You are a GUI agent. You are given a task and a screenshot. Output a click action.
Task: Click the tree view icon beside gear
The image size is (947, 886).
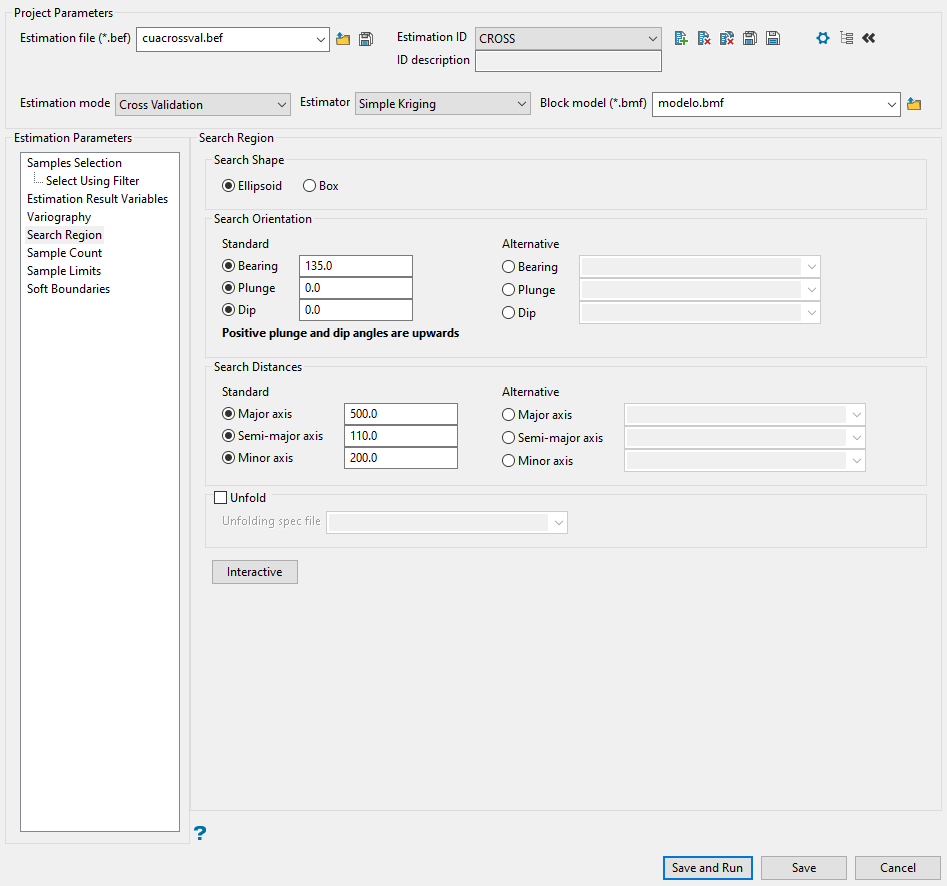click(x=846, y=38)
